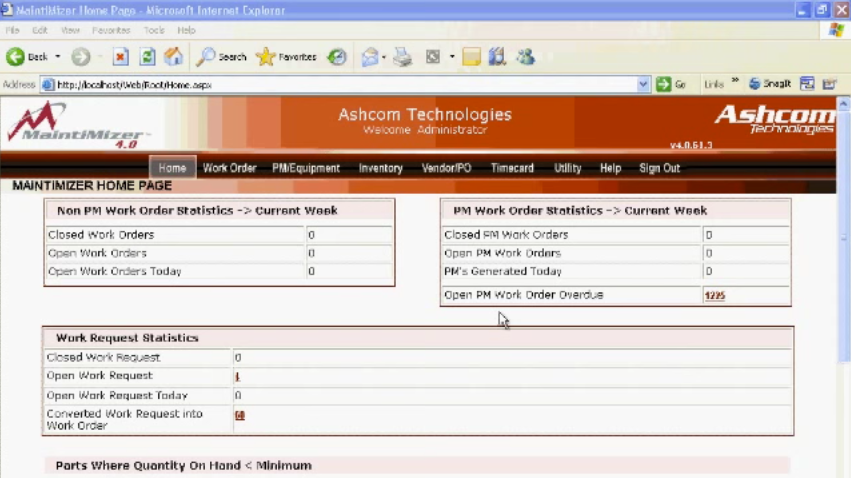Open the Timecard navigation menu

[x=512, y=168]
